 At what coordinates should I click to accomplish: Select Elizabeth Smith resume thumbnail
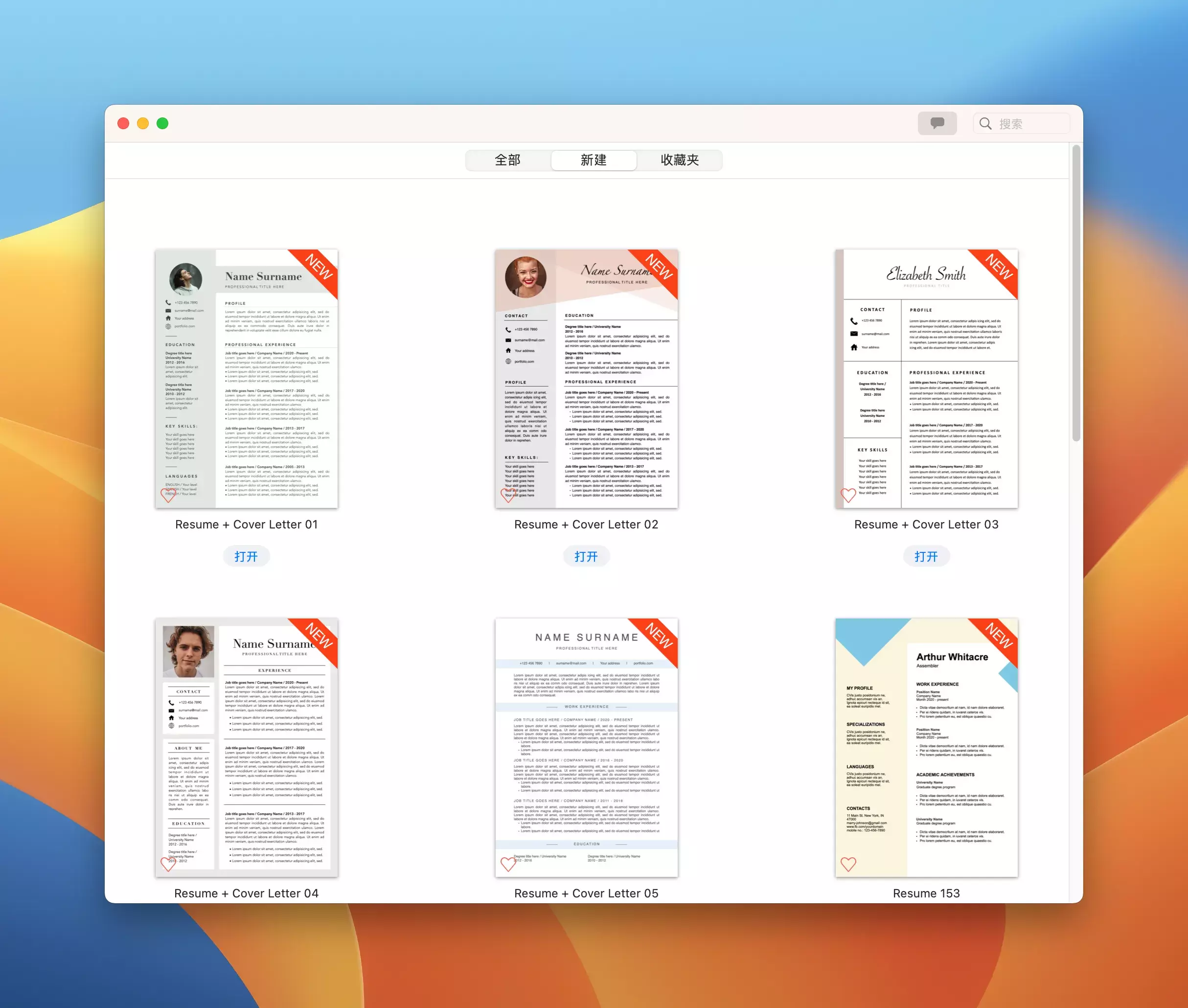point(926,378)
